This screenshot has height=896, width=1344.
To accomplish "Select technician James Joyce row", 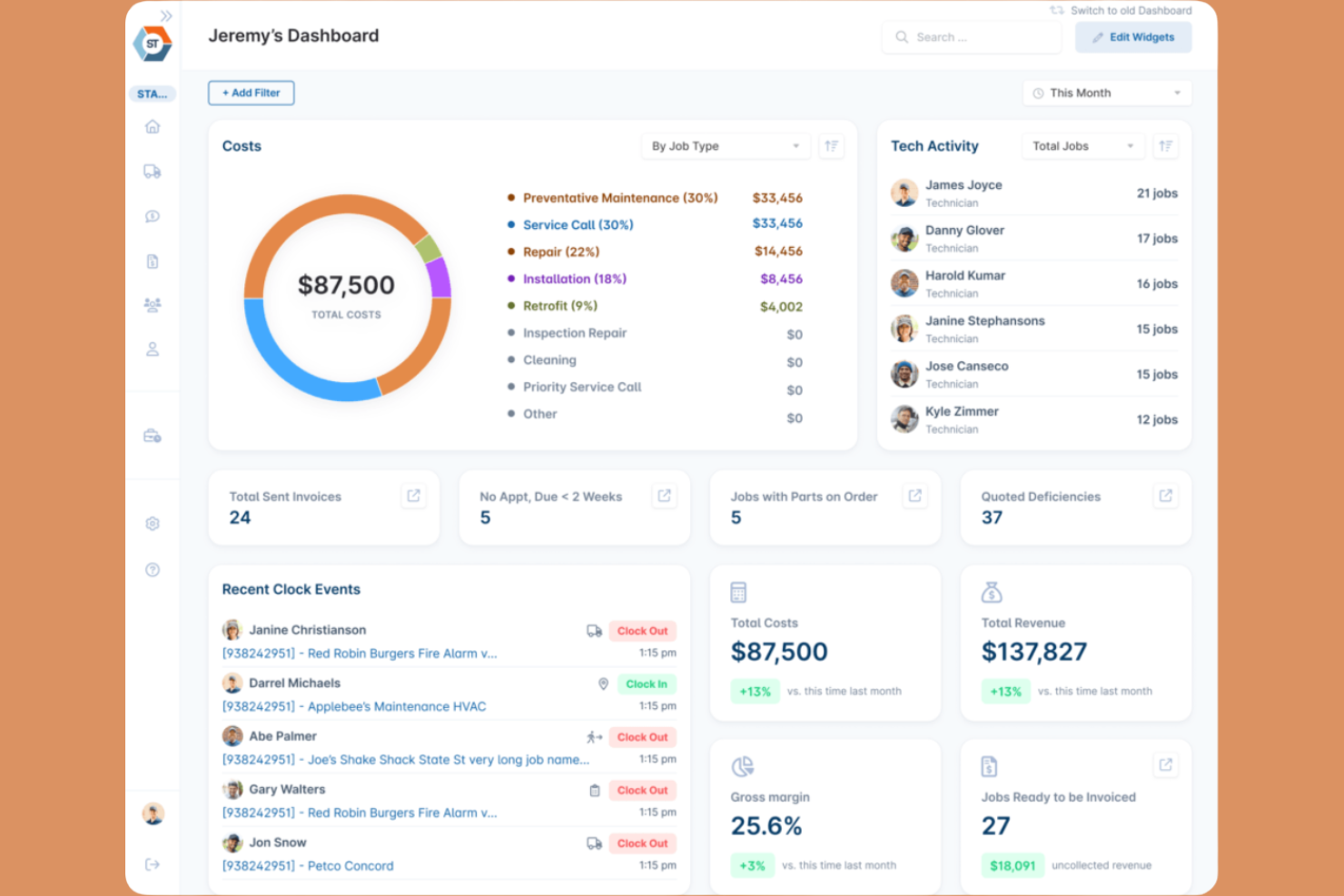I will (x=1034, y=193).
